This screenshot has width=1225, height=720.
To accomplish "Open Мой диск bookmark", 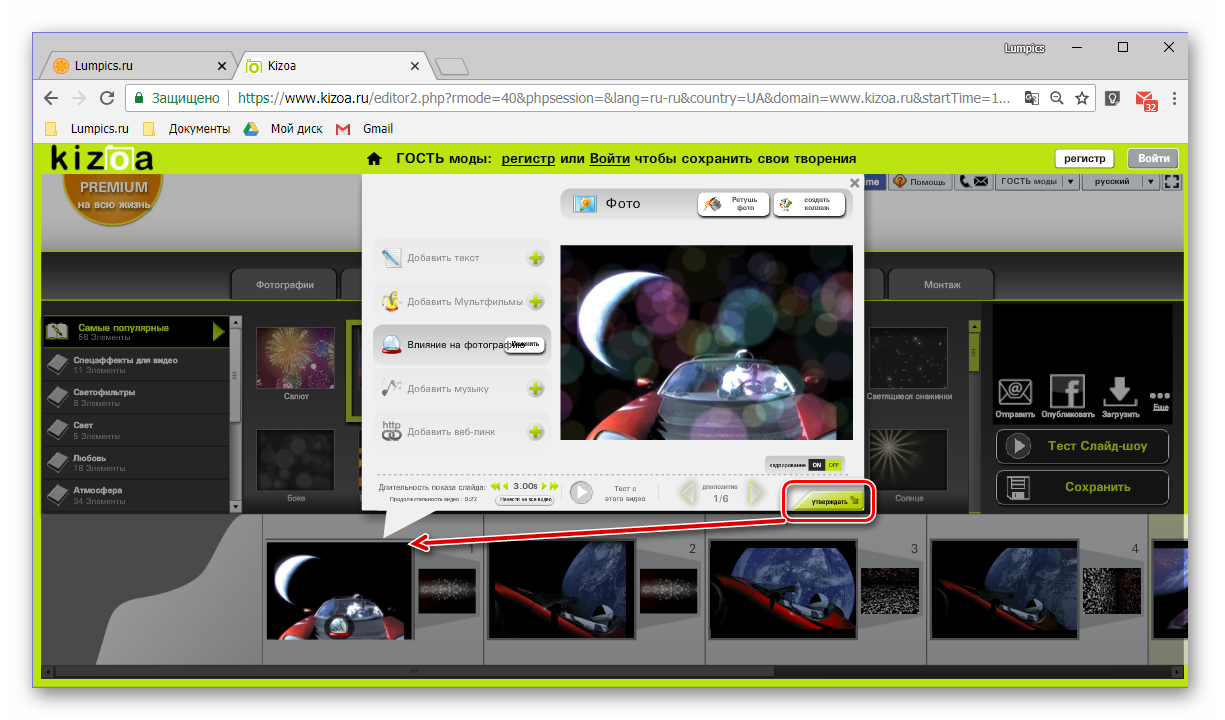I will point(284,129).
